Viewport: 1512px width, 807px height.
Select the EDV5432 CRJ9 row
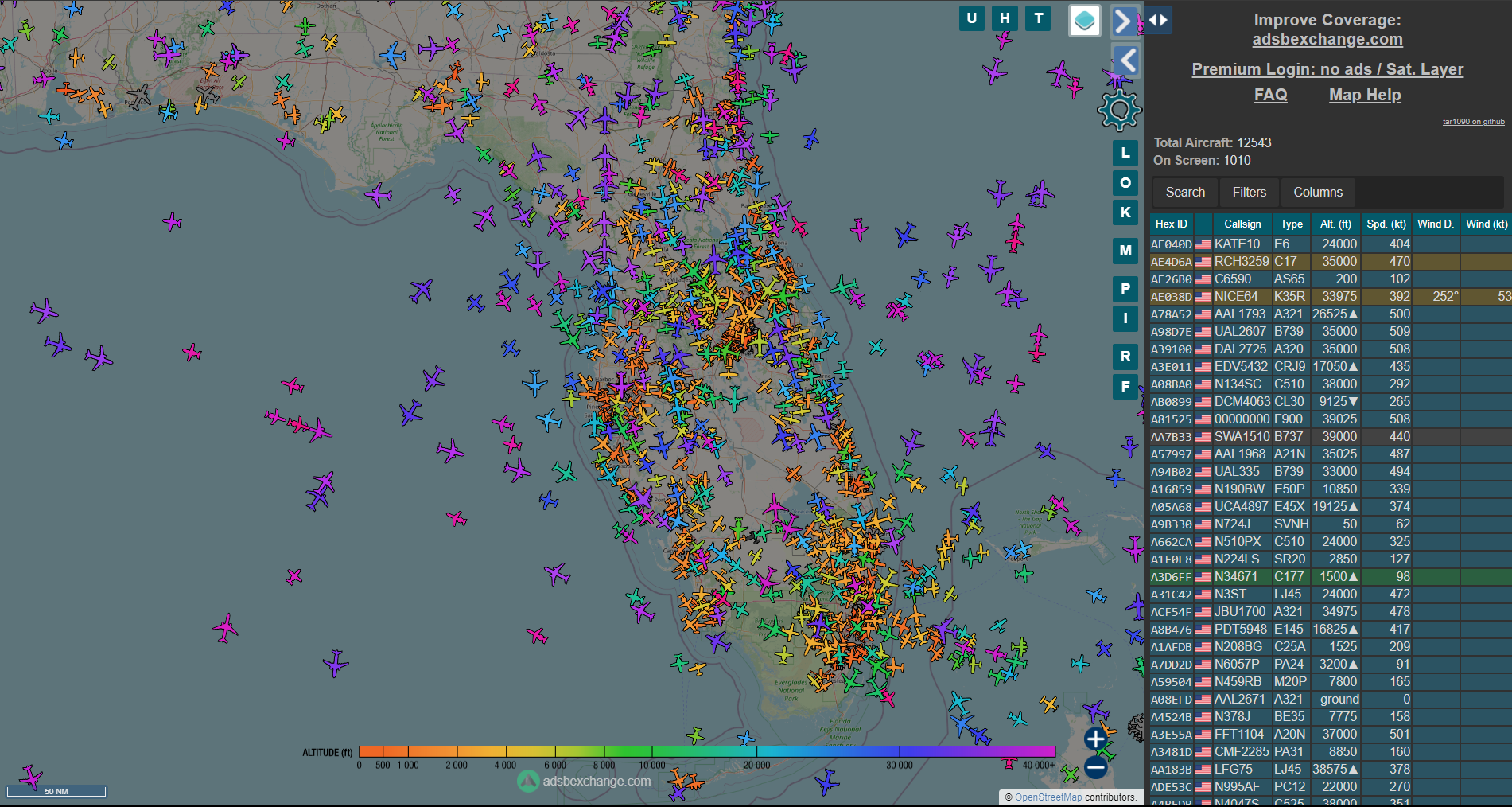click(x=1330, y=367)
